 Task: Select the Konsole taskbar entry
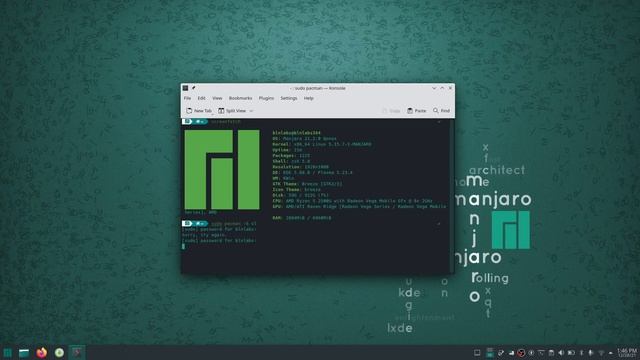tap(77, 353)
